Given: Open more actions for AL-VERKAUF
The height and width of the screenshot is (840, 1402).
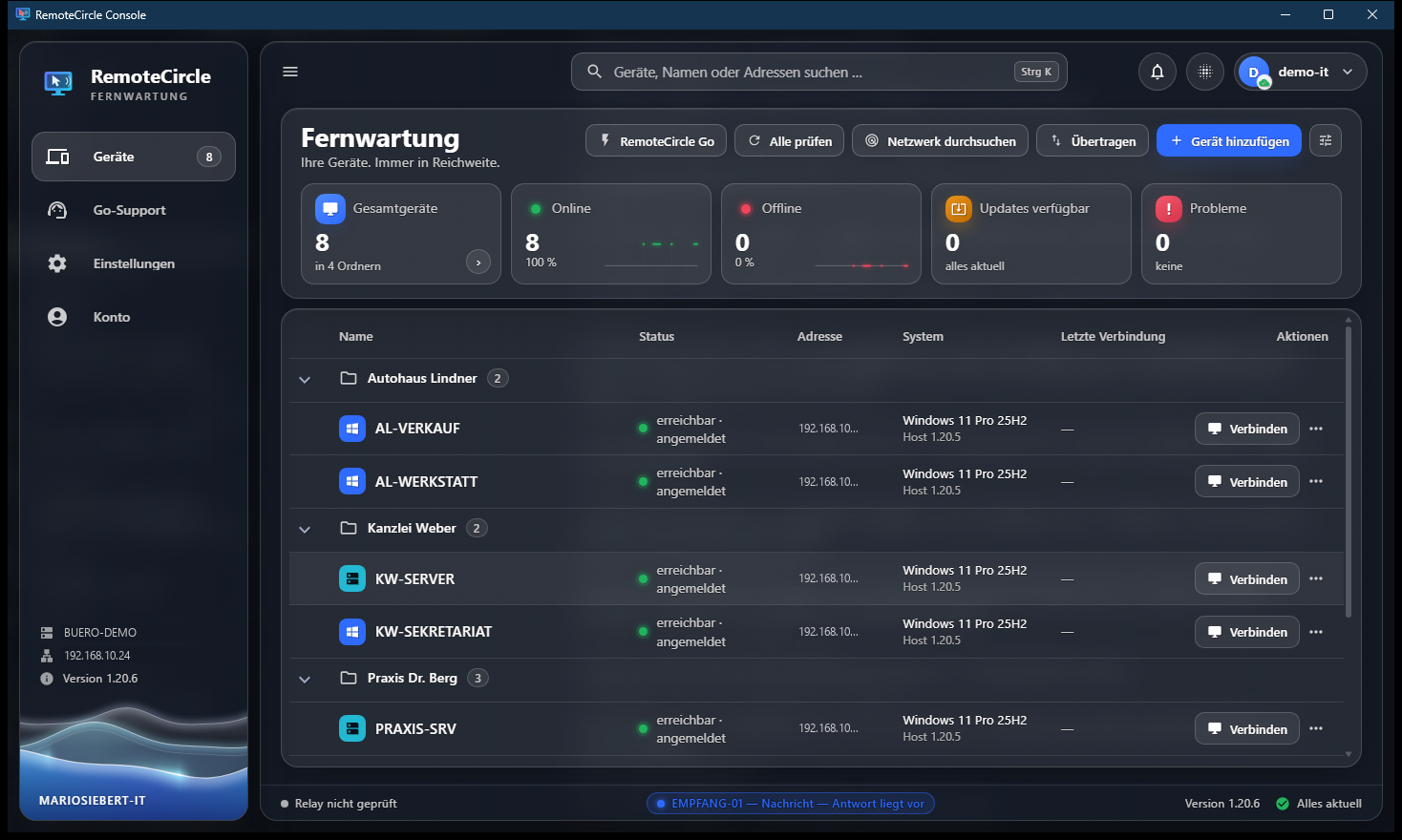Looking at the screenshot, I should [x=1316, y=429].
